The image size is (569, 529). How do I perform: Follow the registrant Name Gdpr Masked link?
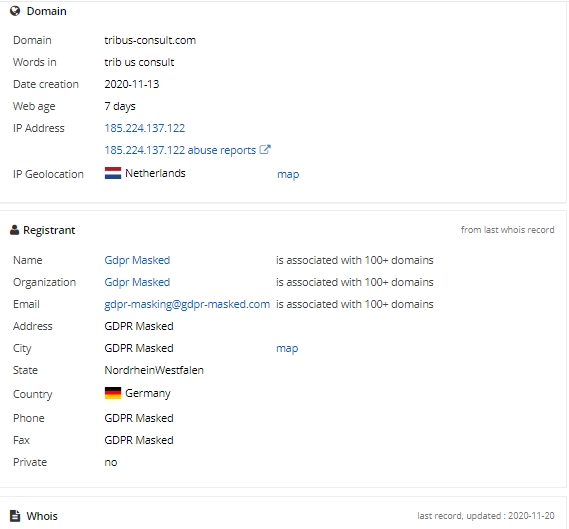[x=137, y=260]
